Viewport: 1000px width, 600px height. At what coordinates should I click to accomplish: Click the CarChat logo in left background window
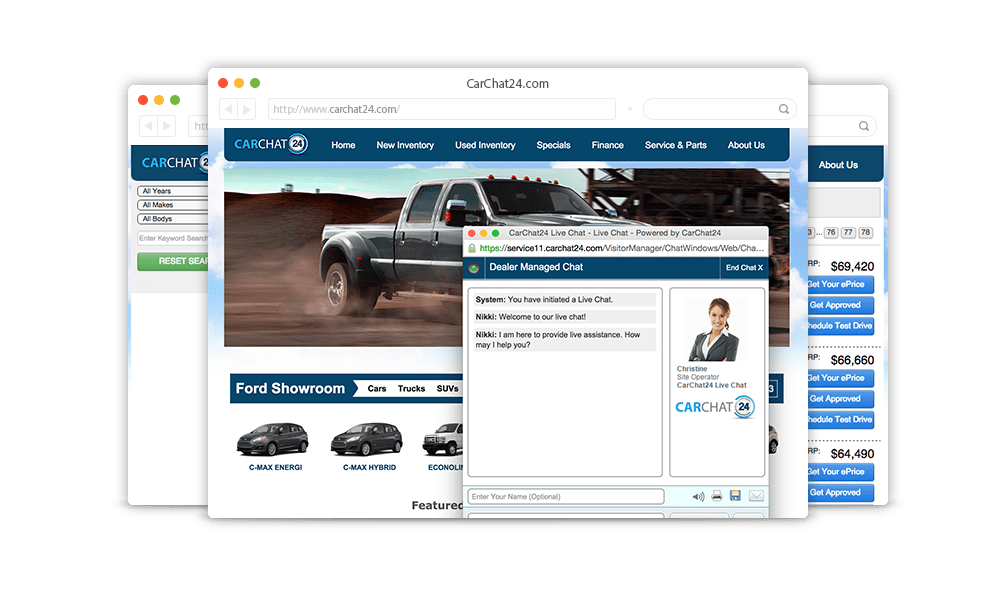point(175,163)
